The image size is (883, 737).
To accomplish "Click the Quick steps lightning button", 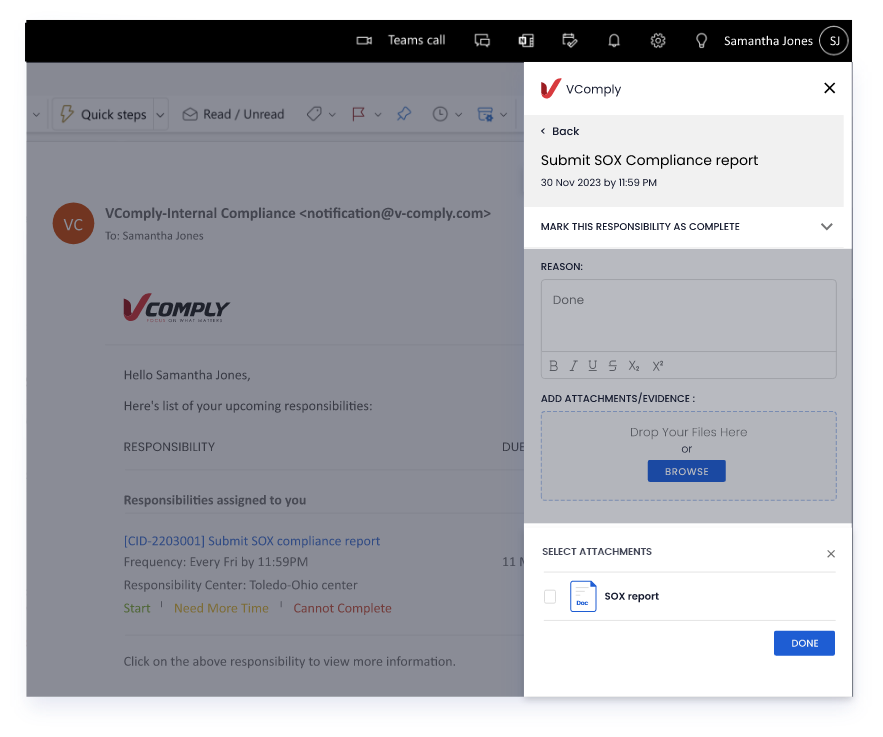I will tap(103, 114).
